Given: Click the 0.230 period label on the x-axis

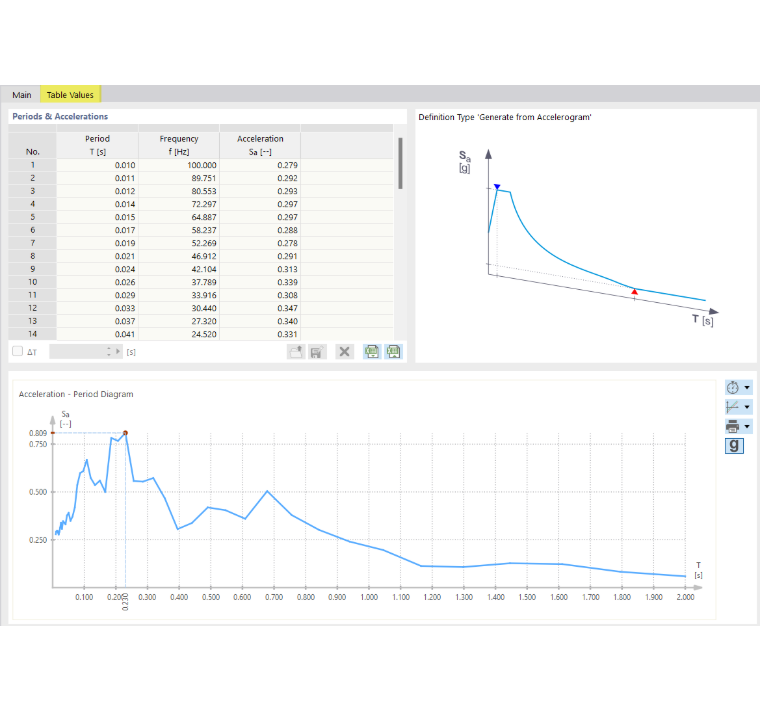Looking at the screenshot, I should click(x=125, y=602).
